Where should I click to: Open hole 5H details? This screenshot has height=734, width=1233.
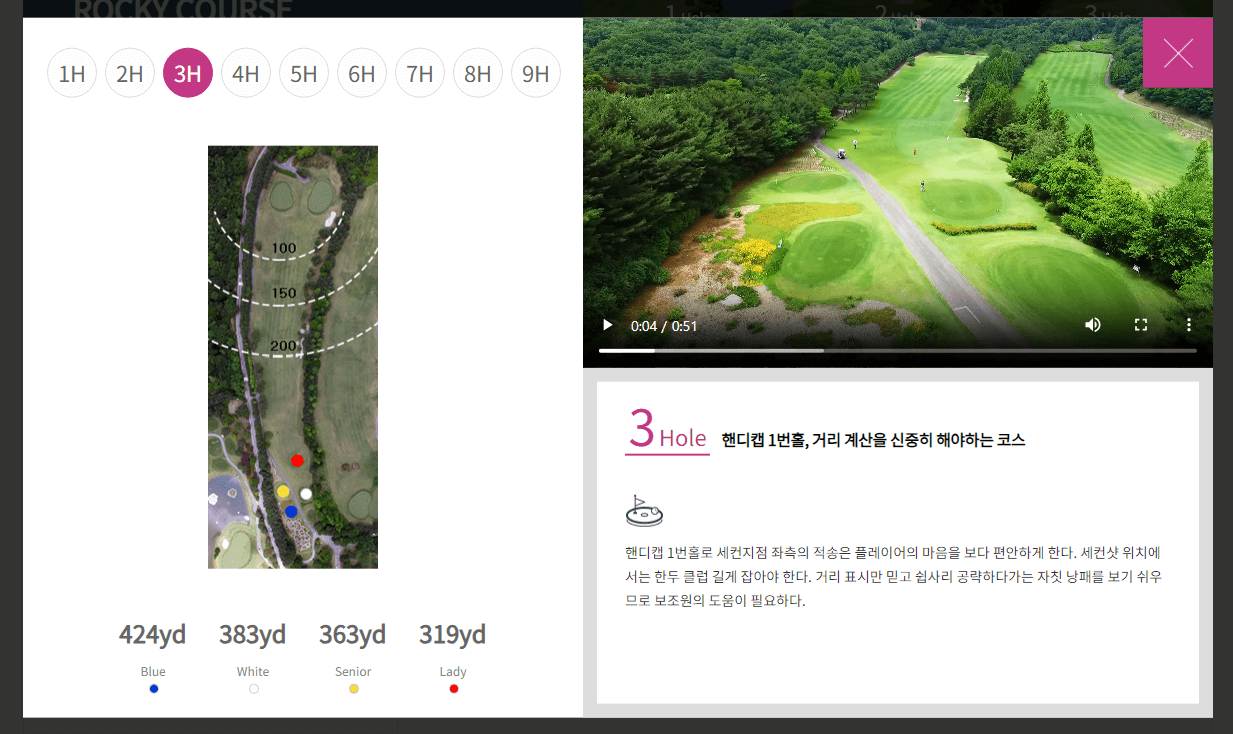[x=304, y=72]
